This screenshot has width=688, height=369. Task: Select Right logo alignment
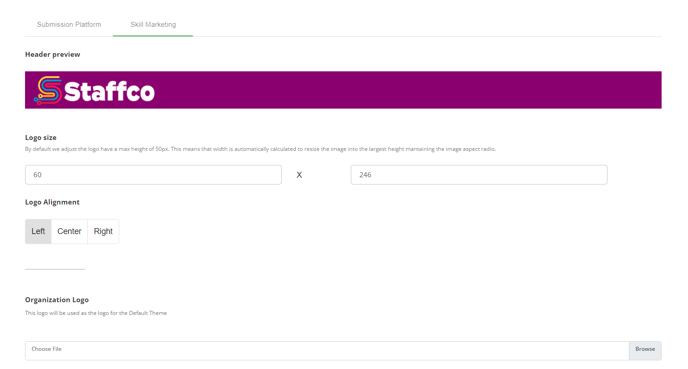pyautogui.click(x=103, y=231)
